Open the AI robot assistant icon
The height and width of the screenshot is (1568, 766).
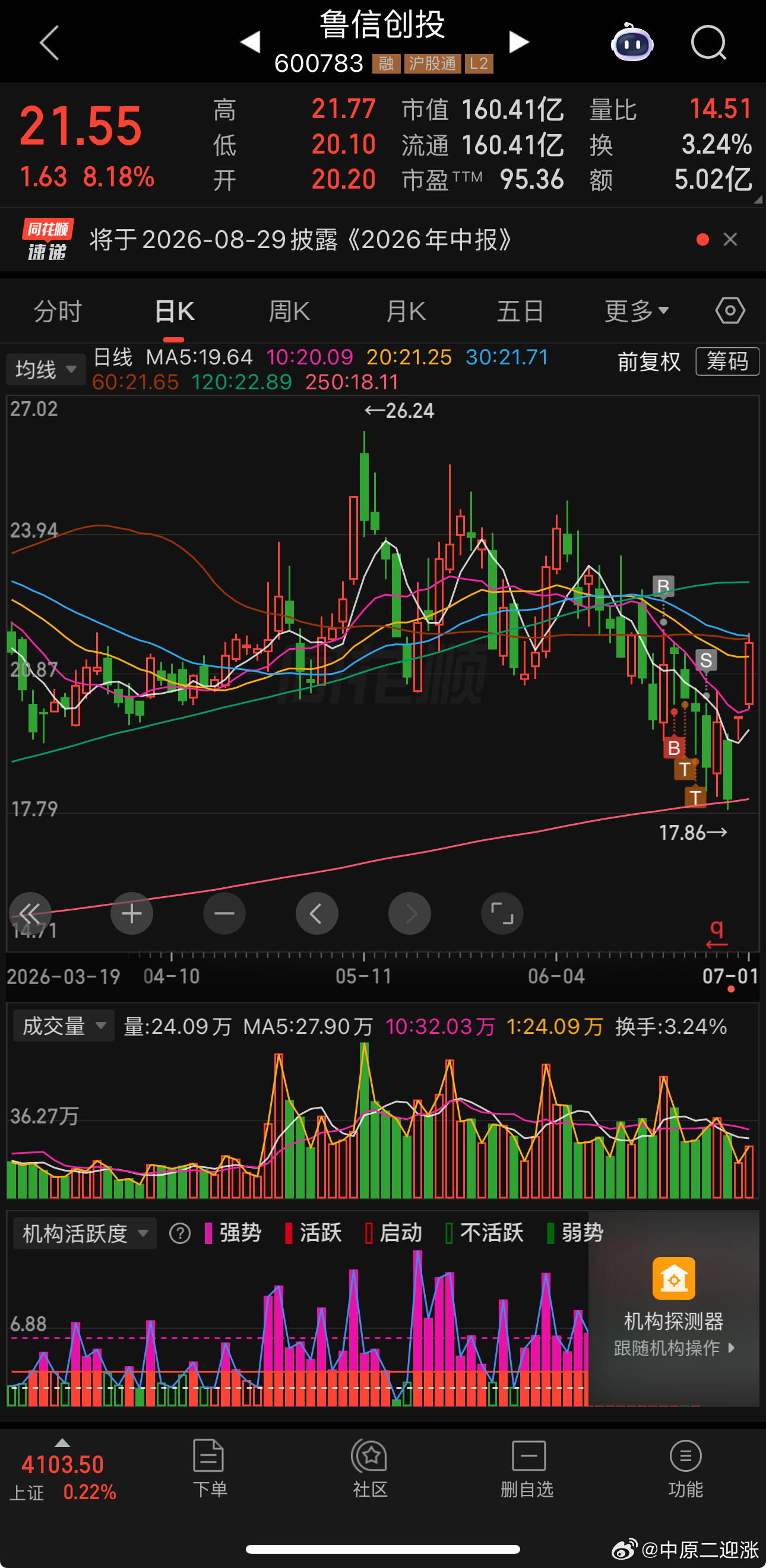(632, 43)
